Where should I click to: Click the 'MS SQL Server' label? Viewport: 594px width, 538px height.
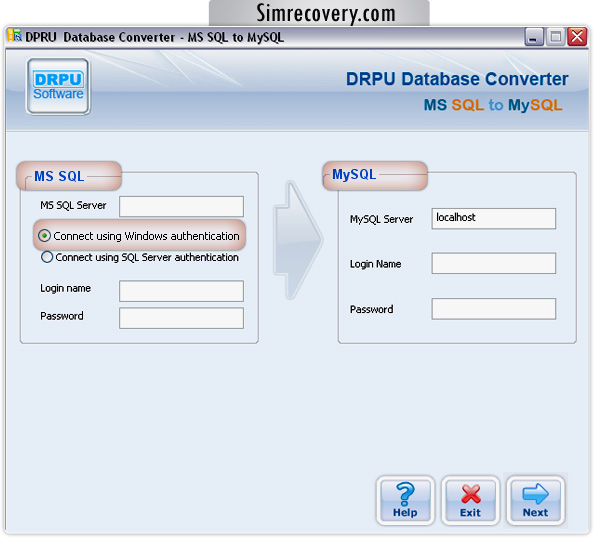point(73,205)
